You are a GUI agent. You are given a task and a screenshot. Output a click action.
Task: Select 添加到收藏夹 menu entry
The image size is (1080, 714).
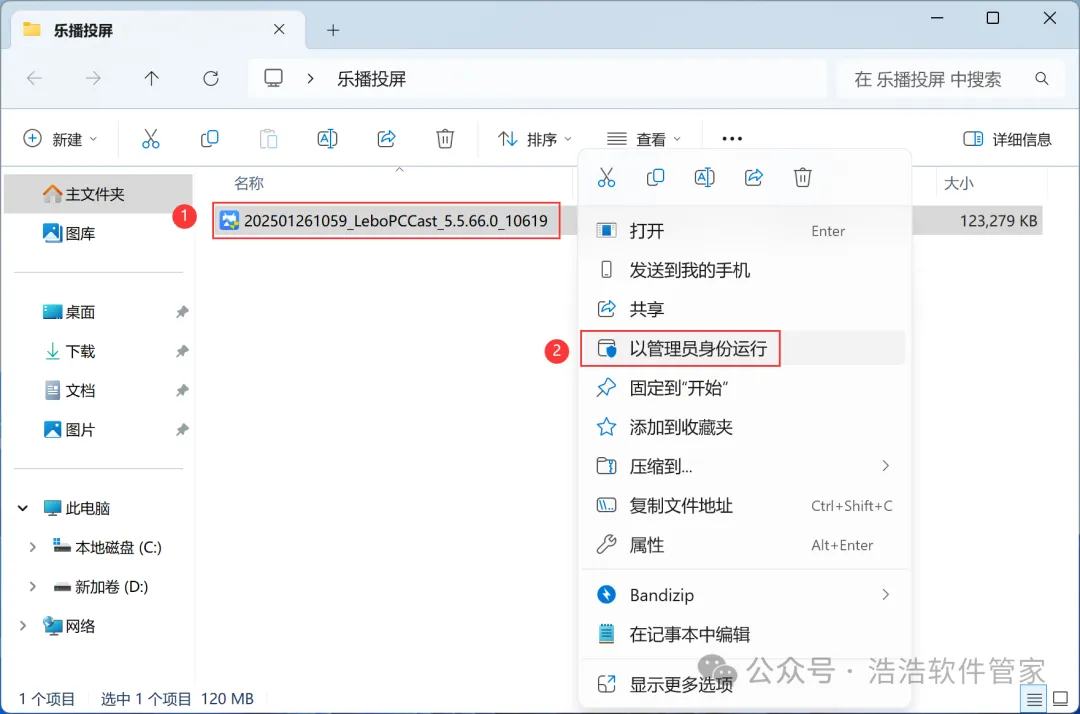tap(744, 427)
